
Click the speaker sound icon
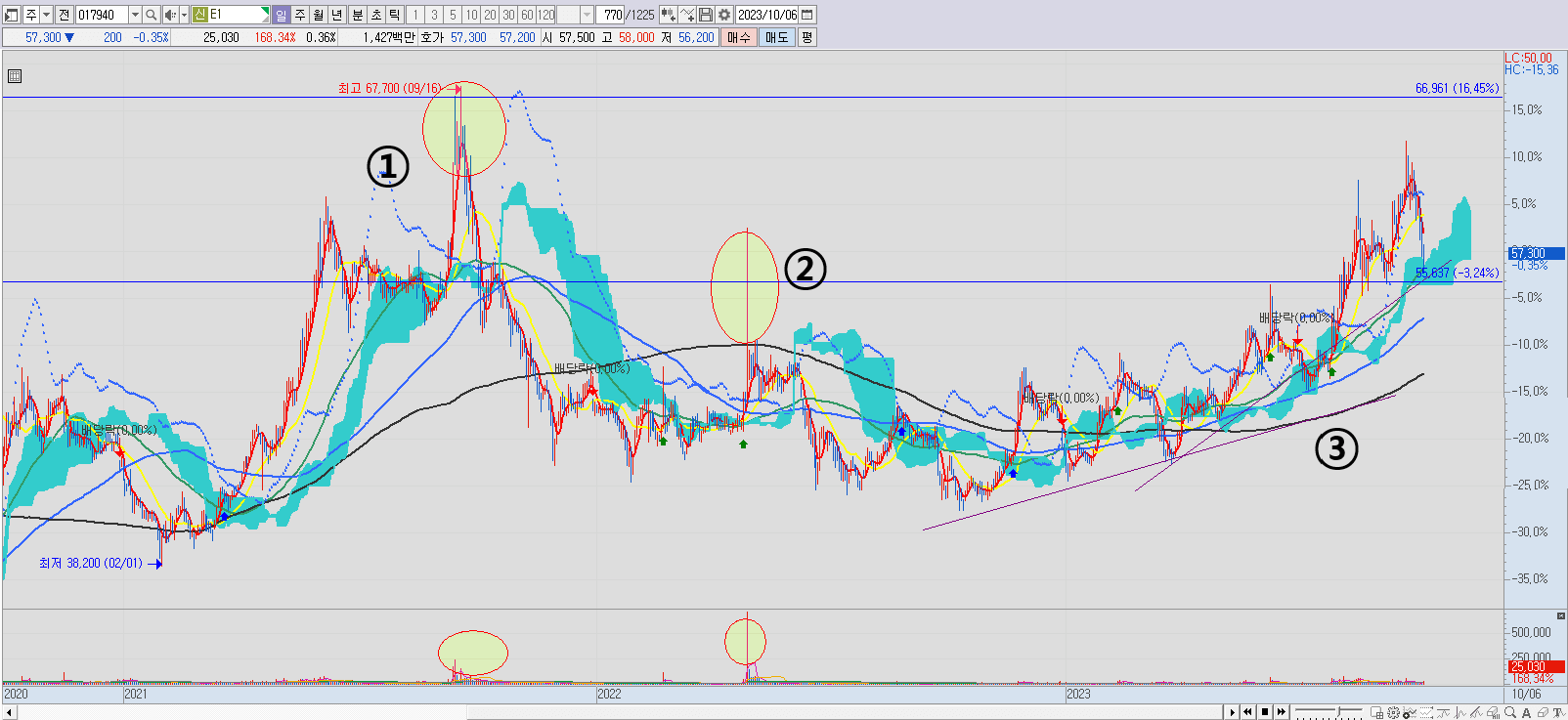170,15
